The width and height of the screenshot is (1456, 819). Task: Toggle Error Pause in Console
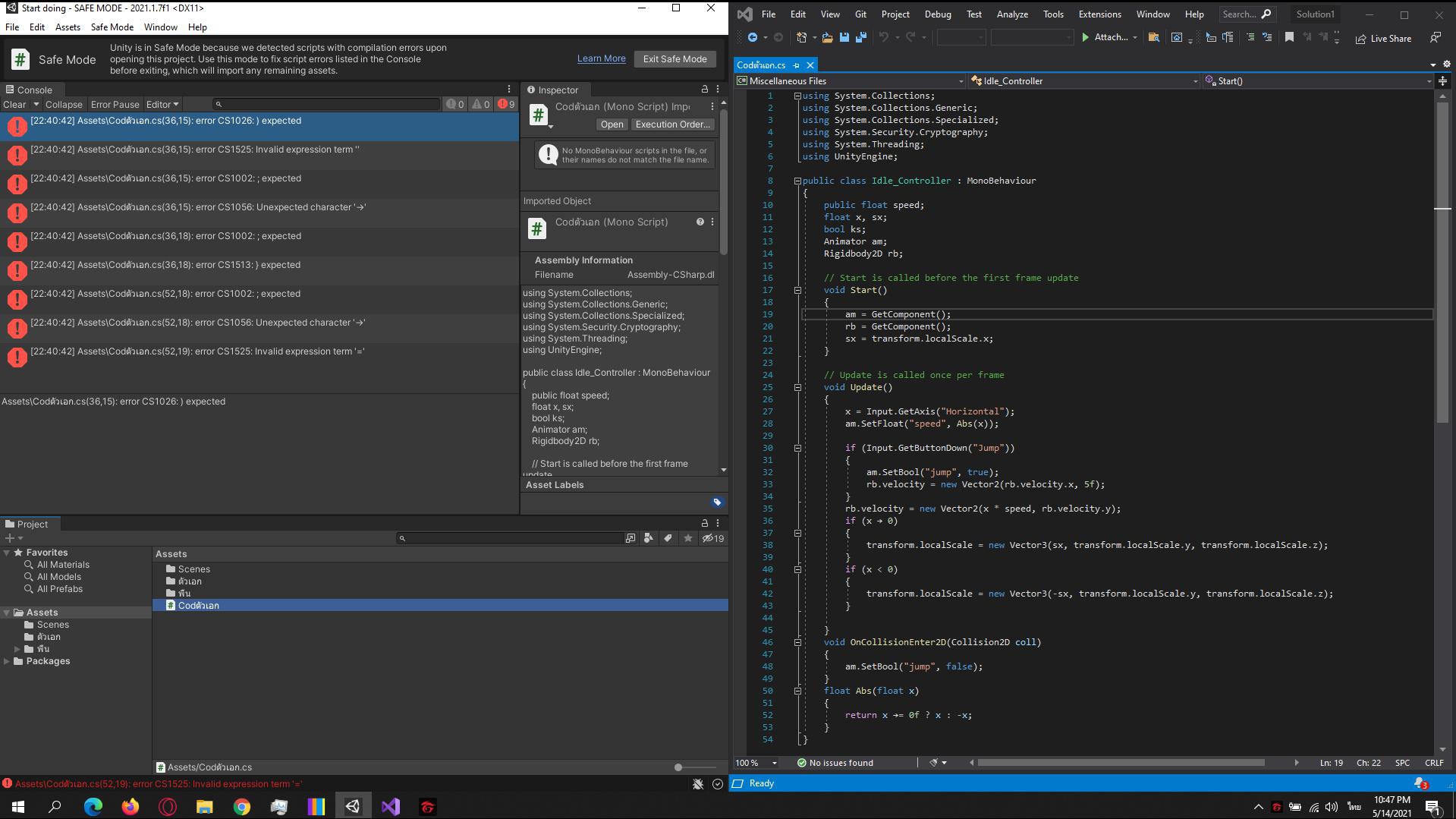point(115,105)
